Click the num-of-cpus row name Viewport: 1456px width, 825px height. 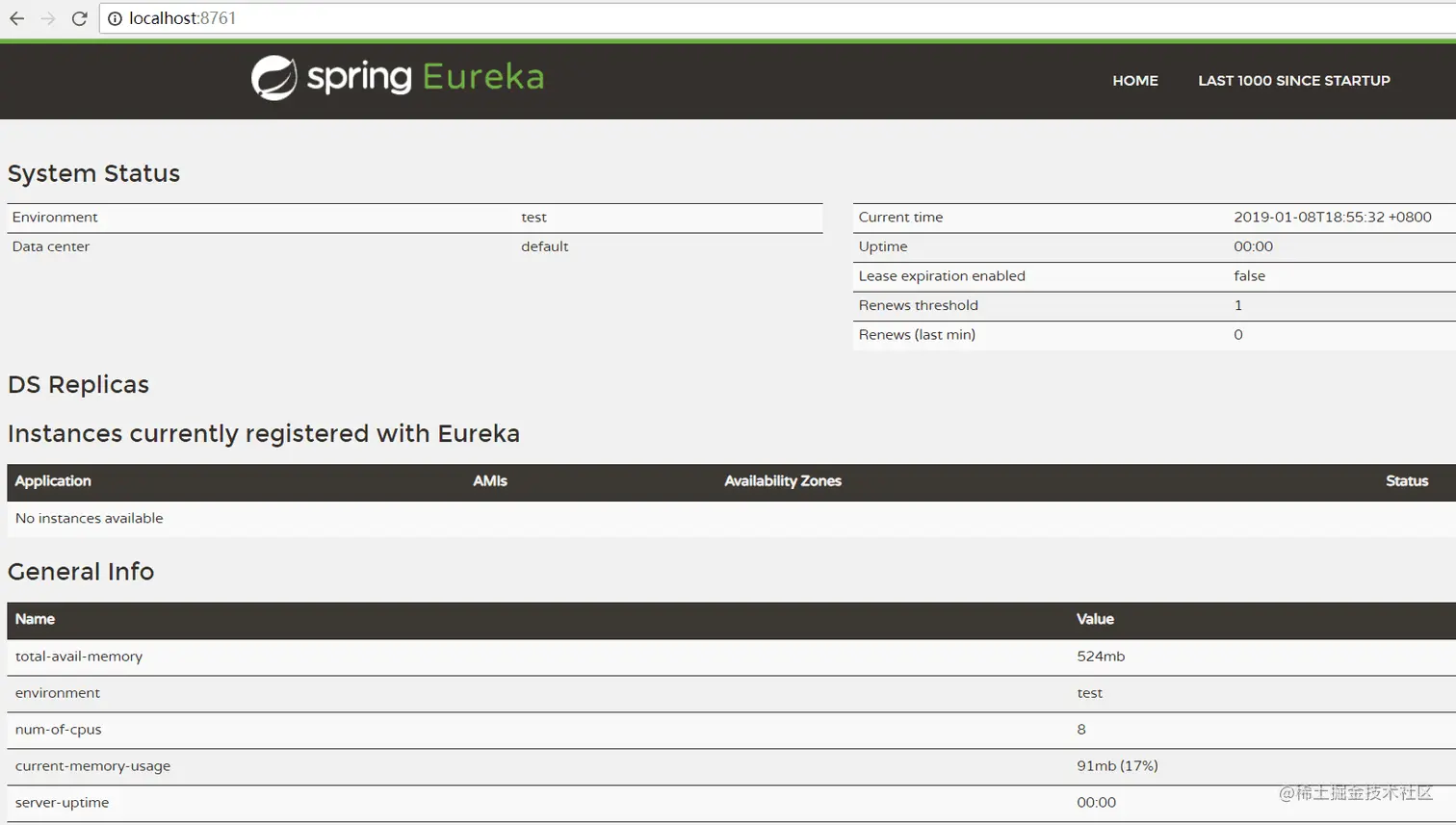[58, 730]
